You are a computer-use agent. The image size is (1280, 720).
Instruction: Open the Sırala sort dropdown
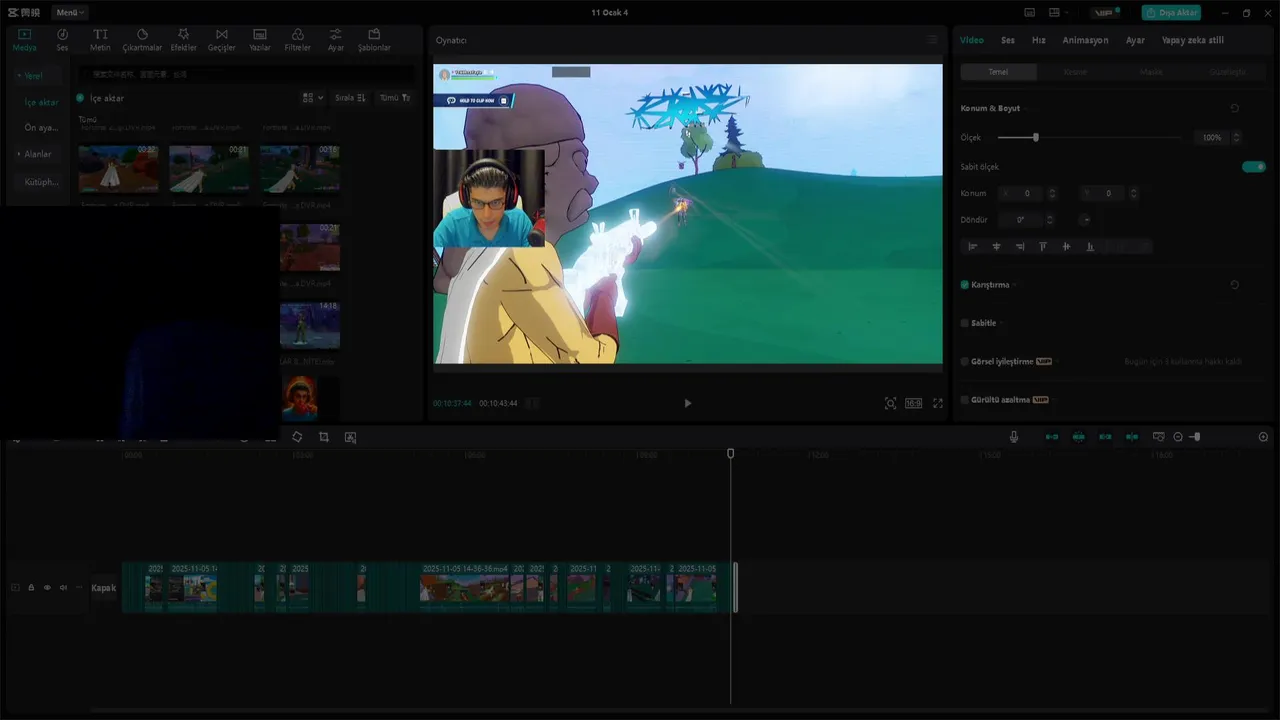pos(350,98)
